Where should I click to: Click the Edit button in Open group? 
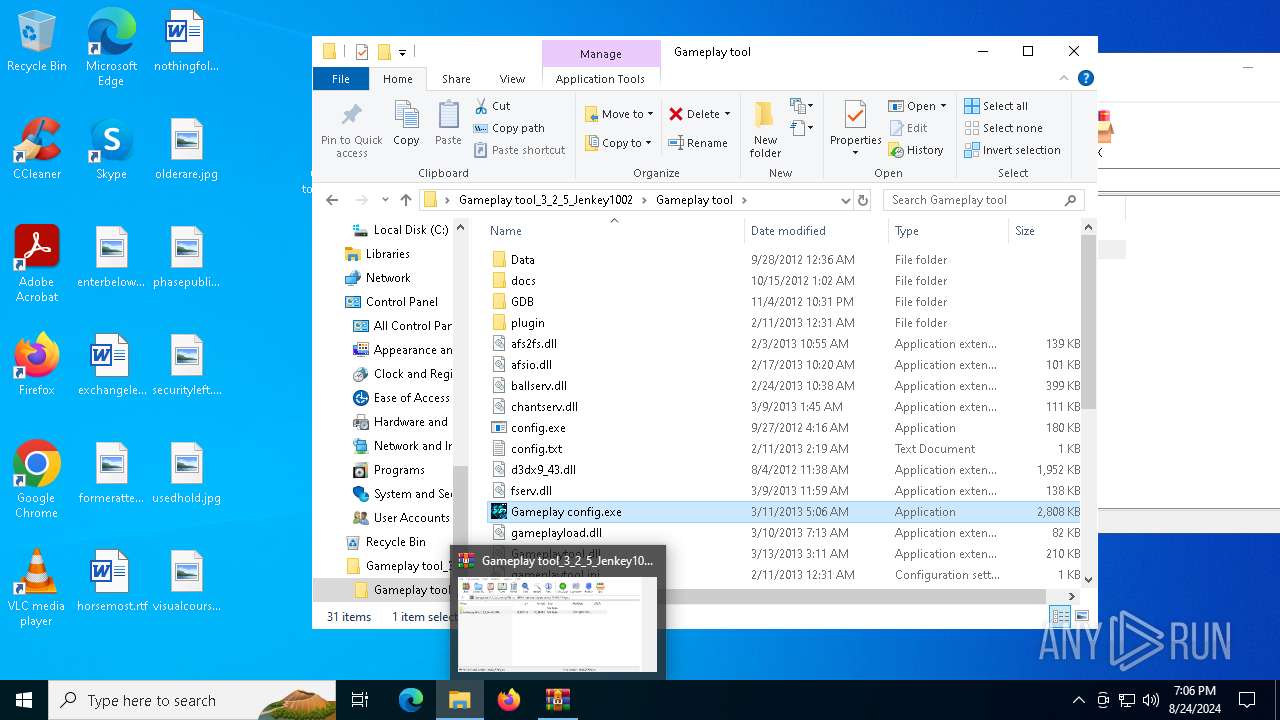(908, 128)
